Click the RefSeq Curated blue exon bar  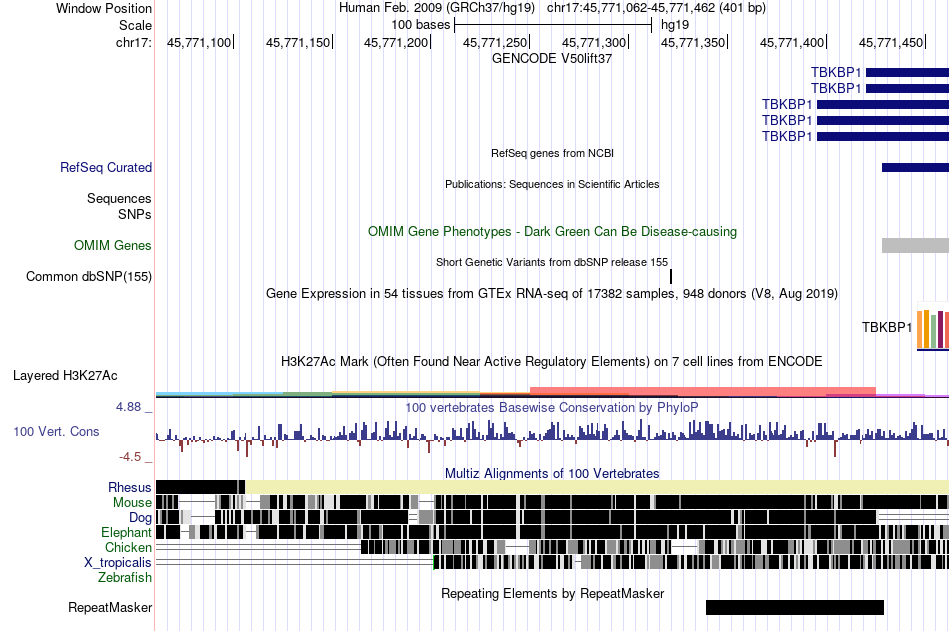tap(915, 167)
